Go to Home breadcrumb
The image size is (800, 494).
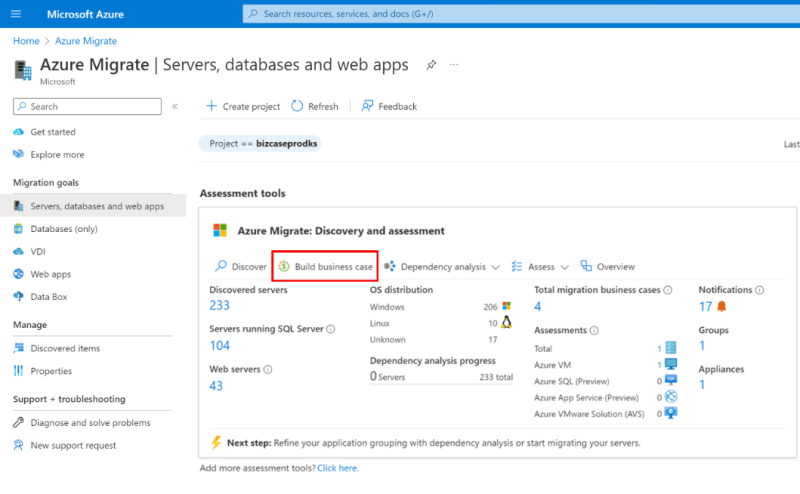[x=26, y=41]
